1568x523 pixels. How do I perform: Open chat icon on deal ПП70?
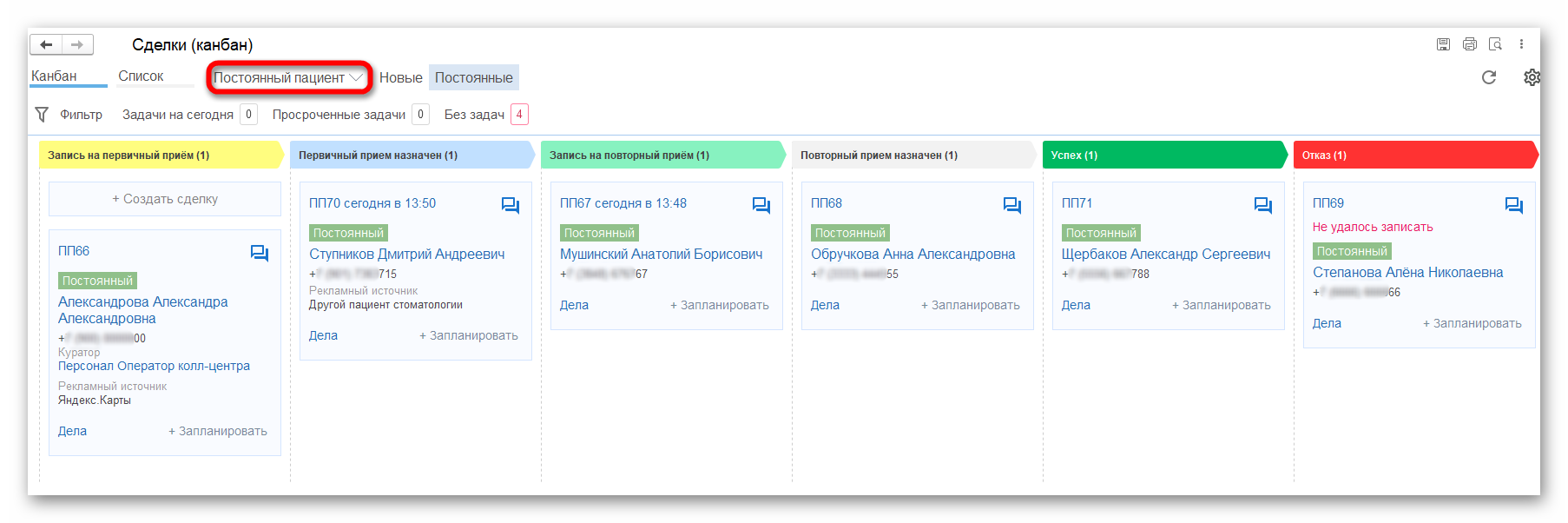click(510, 205)
